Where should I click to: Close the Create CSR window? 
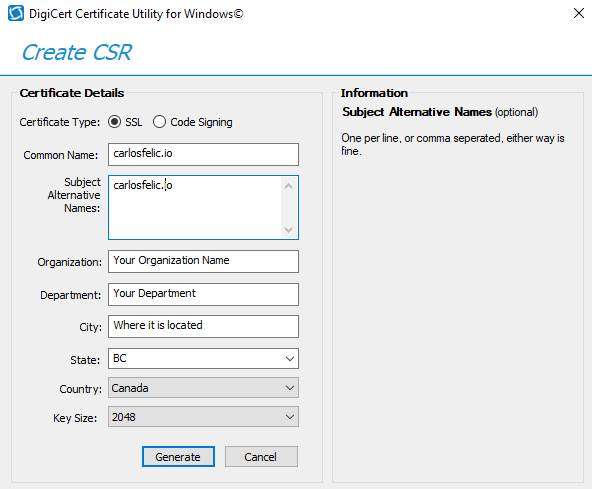point(578,13)
